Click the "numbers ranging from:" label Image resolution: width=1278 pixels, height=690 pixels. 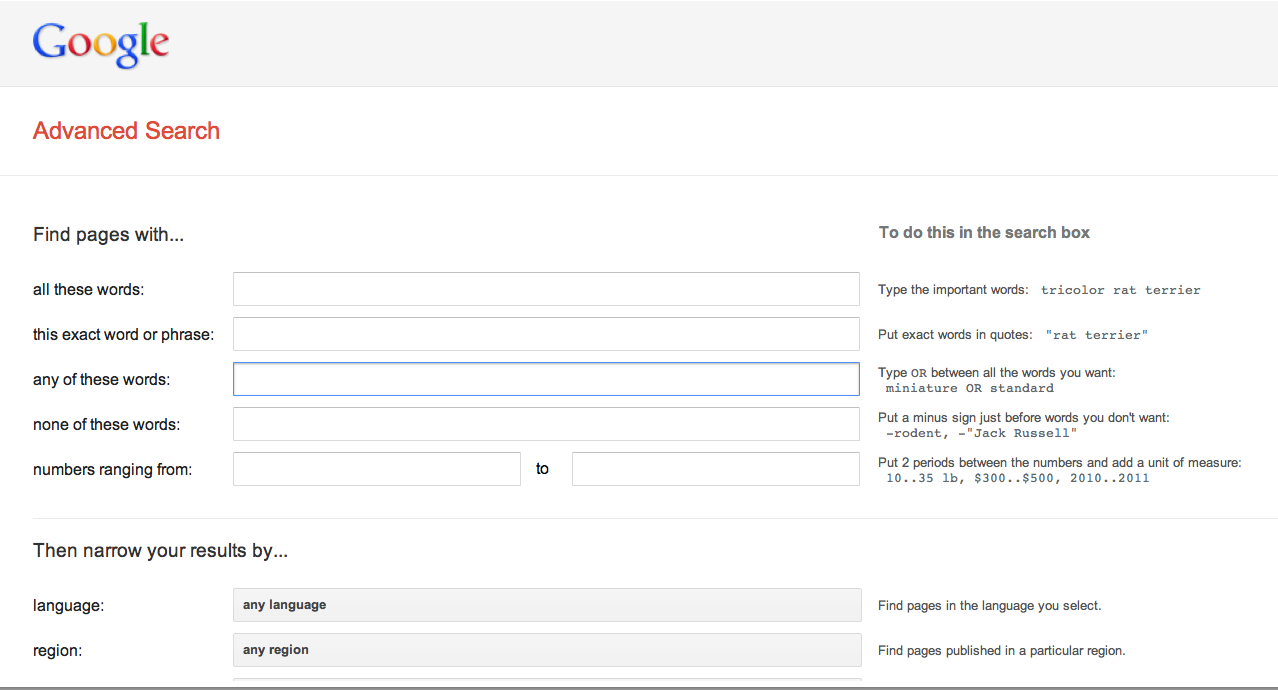point(112,470)
